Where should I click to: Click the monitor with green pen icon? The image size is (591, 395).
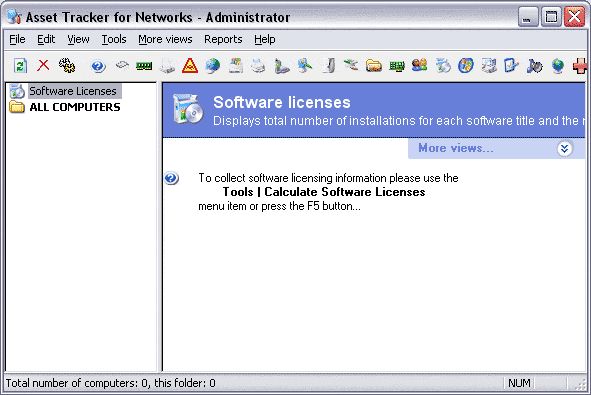[x=305, y=66]
